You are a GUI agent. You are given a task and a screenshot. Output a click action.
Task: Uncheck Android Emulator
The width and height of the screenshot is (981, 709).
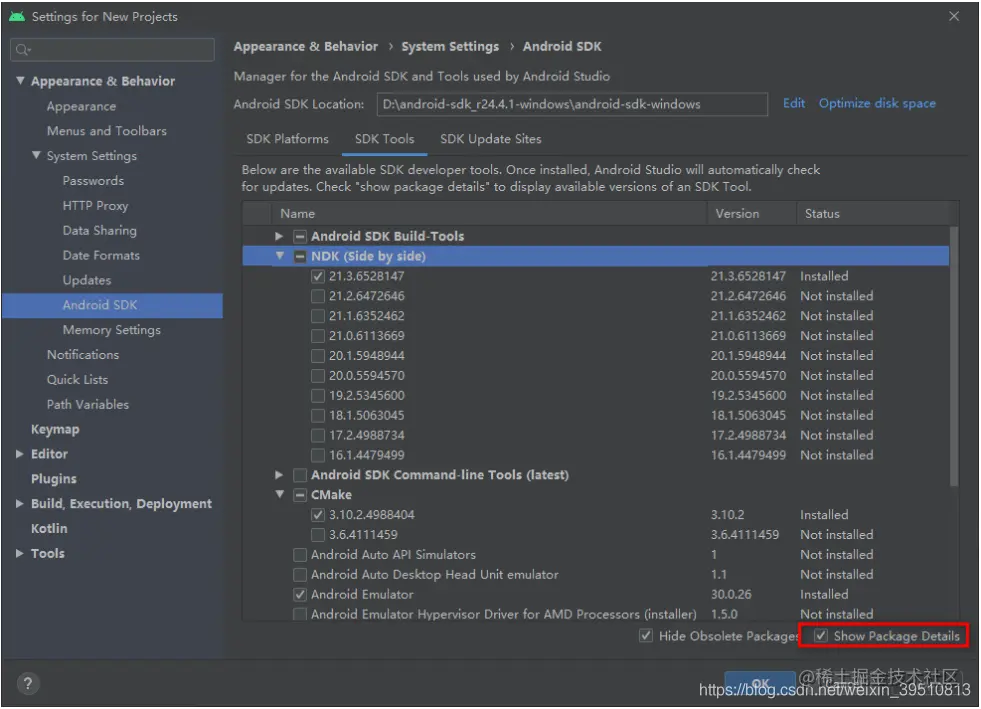click(x=300, y=594)
